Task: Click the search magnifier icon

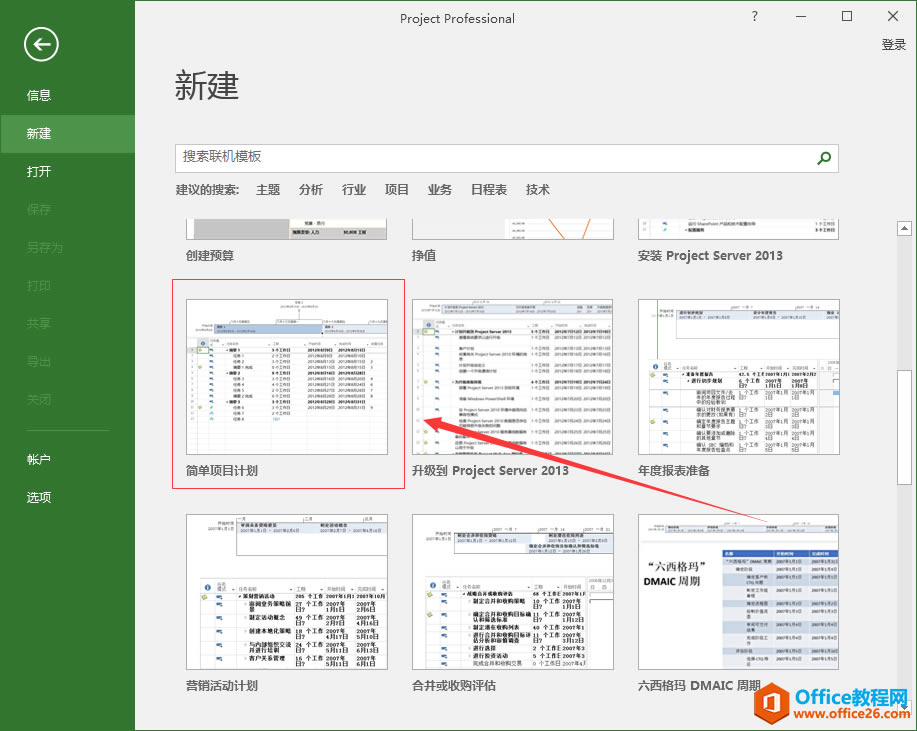Action: tap(824, 158)
